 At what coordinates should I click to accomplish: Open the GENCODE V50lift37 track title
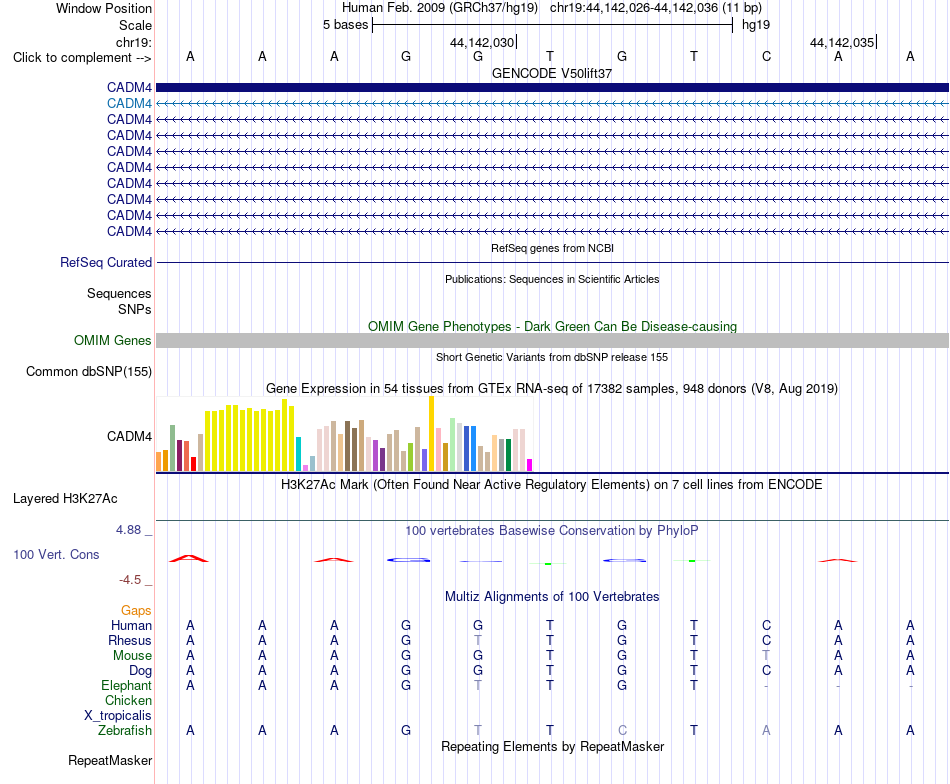tap(552, 73)
